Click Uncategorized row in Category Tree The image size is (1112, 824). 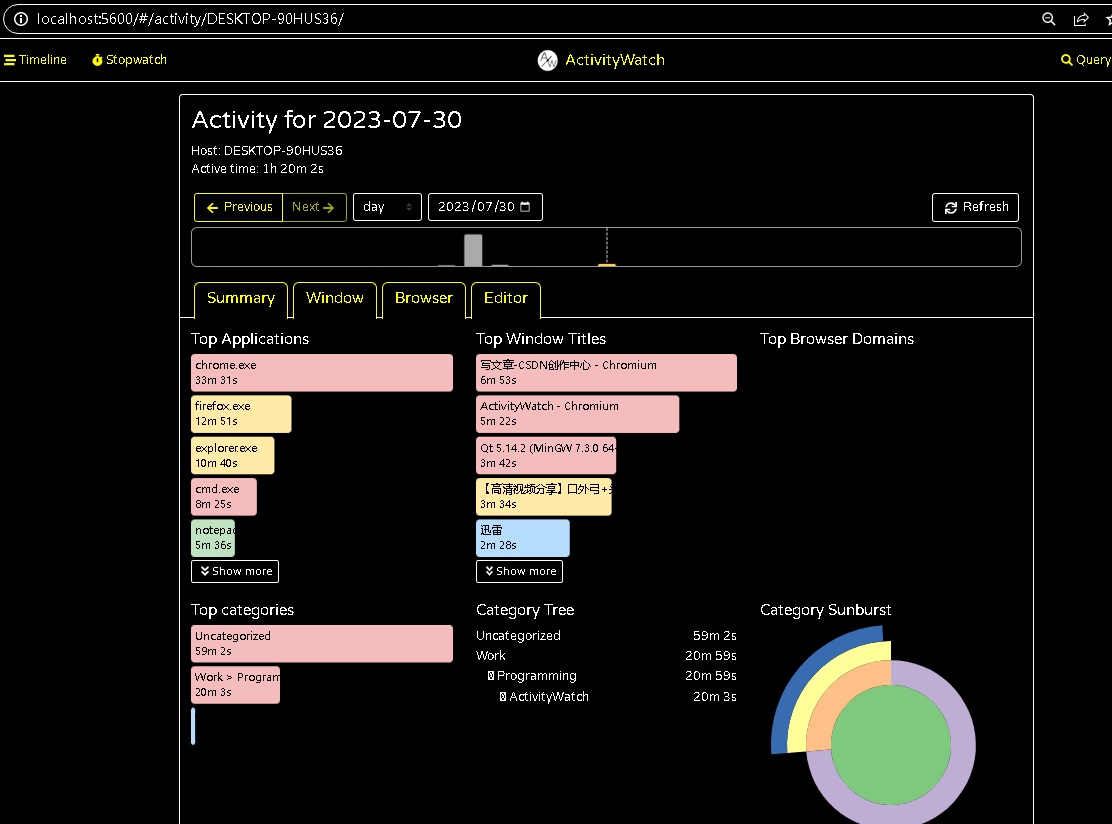(606, 636)
